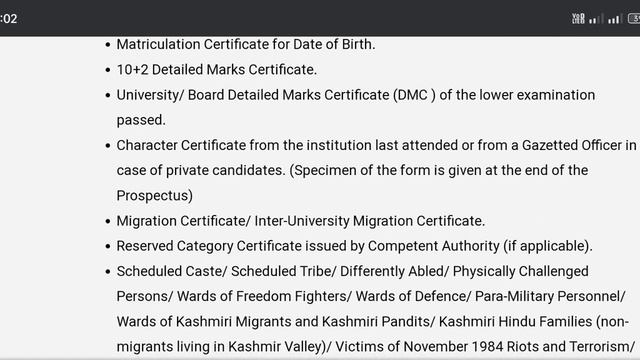Screen dimensions: 640x360
Task: Click the bullet beside Matriculation Certificate
Action: click(x=108, y=44)
